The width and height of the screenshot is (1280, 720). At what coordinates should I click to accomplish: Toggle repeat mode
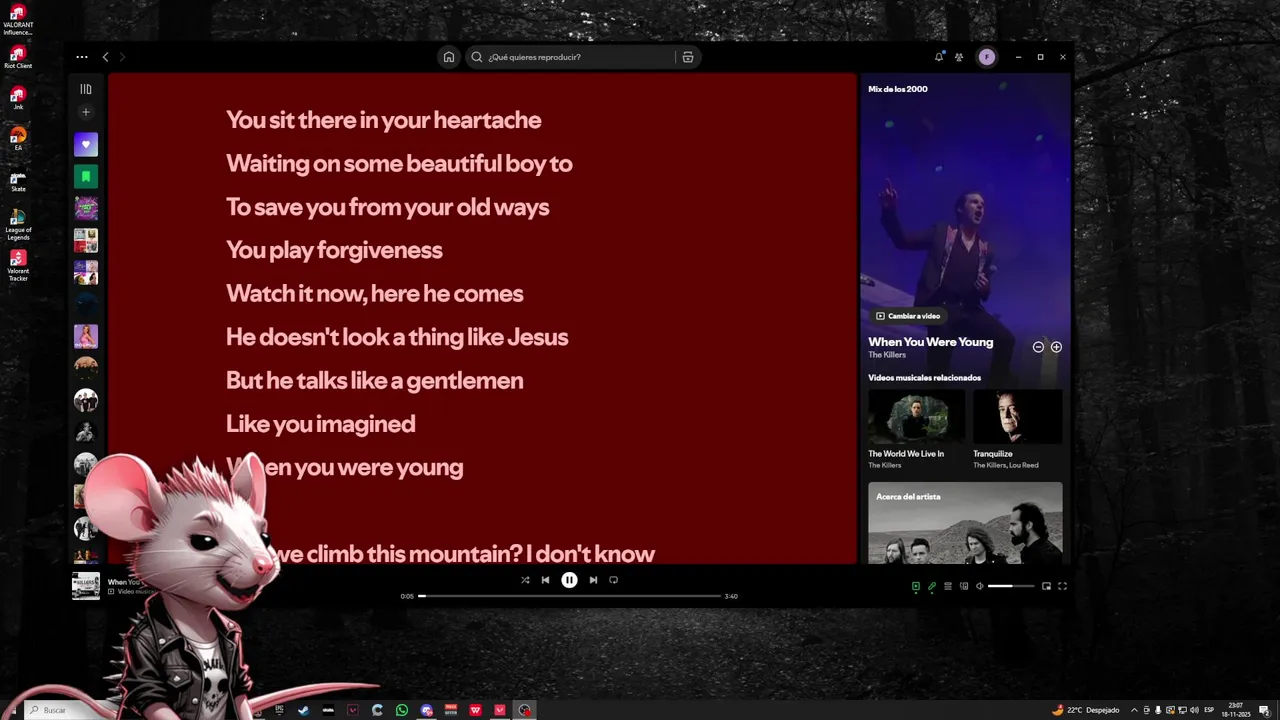[x=613, y=580]
